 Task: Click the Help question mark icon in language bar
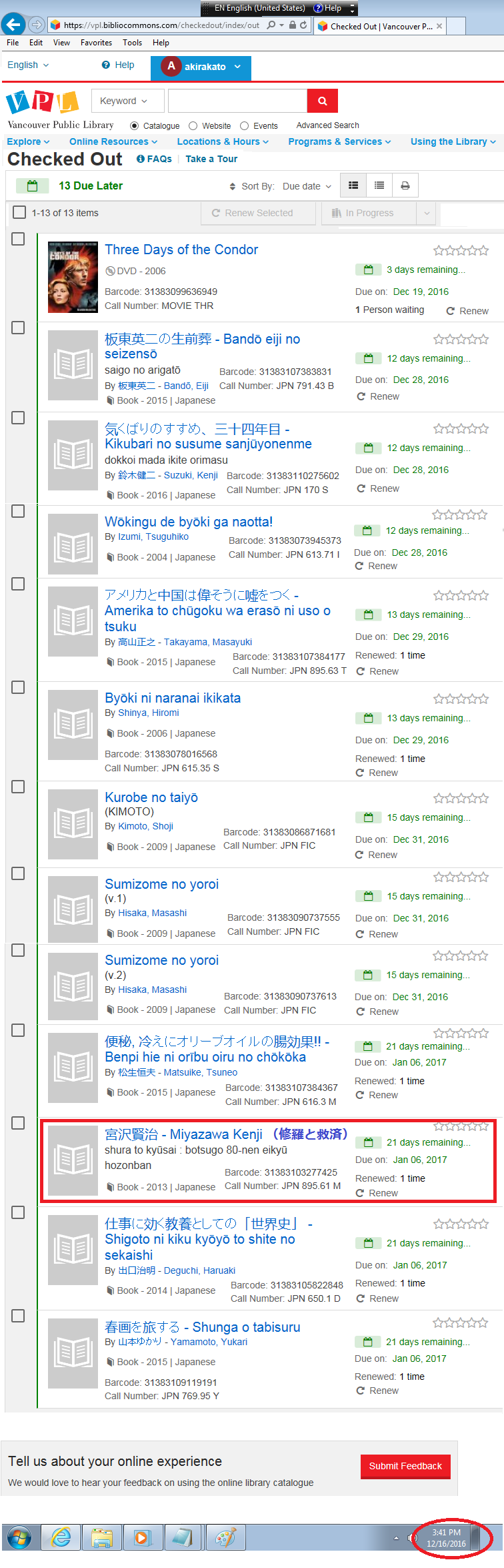319,8
